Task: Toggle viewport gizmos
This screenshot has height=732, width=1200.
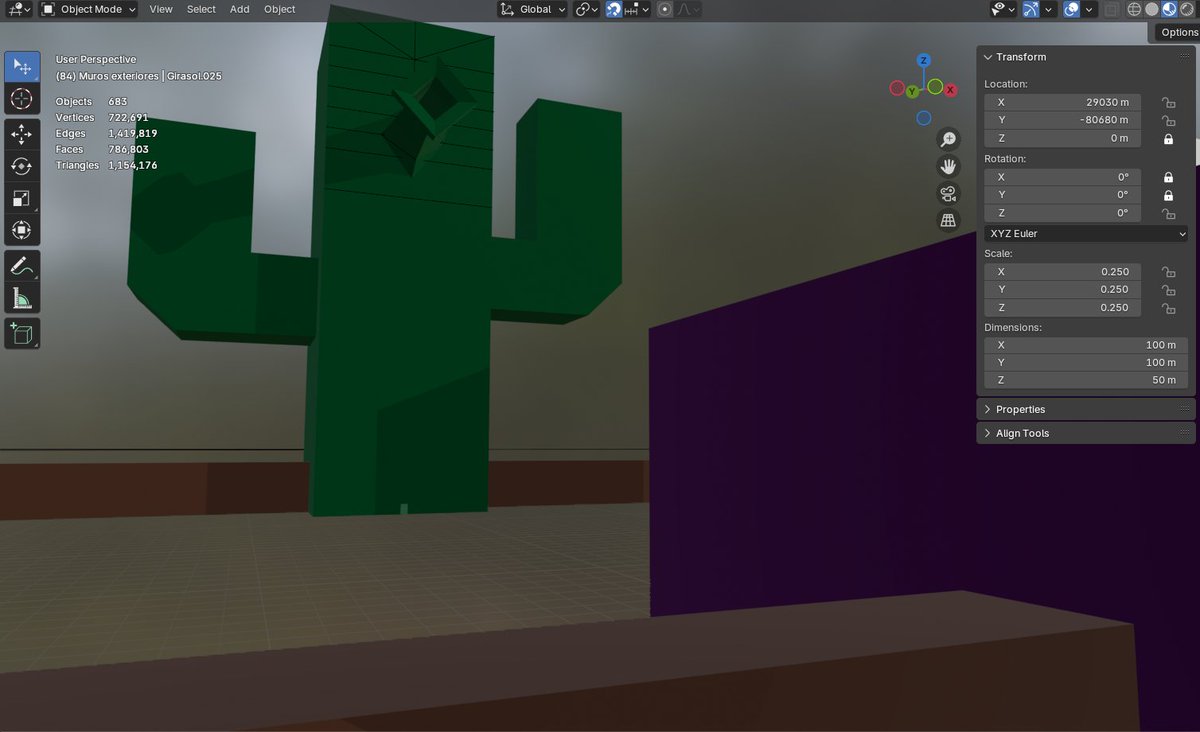Action: pos(1031,9)
